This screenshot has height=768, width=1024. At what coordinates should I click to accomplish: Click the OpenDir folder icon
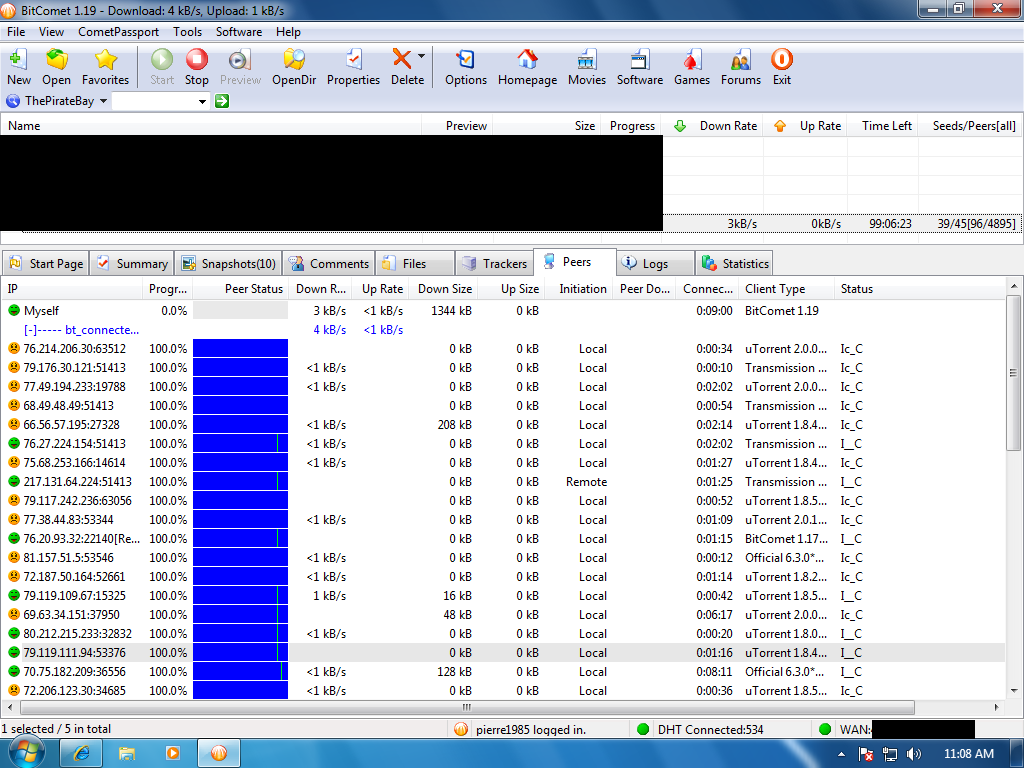294,59
